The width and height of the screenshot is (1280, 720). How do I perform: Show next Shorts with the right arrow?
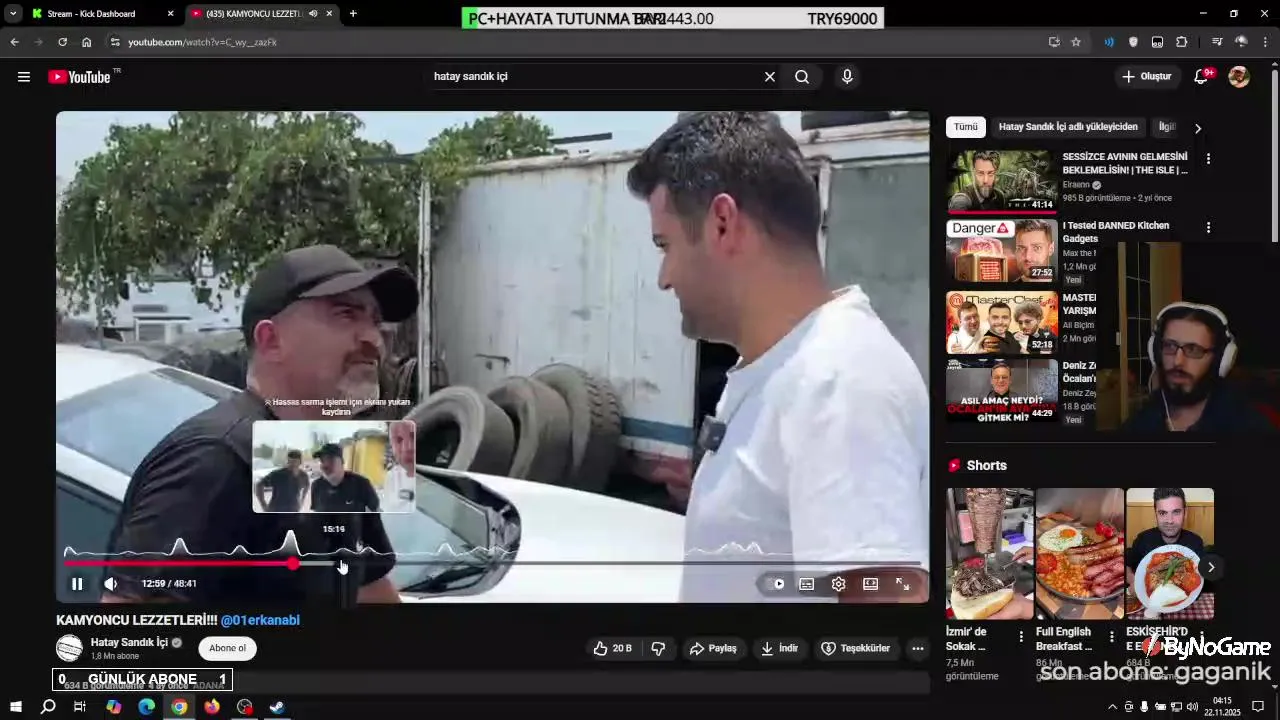click(x=1211, y=567)
